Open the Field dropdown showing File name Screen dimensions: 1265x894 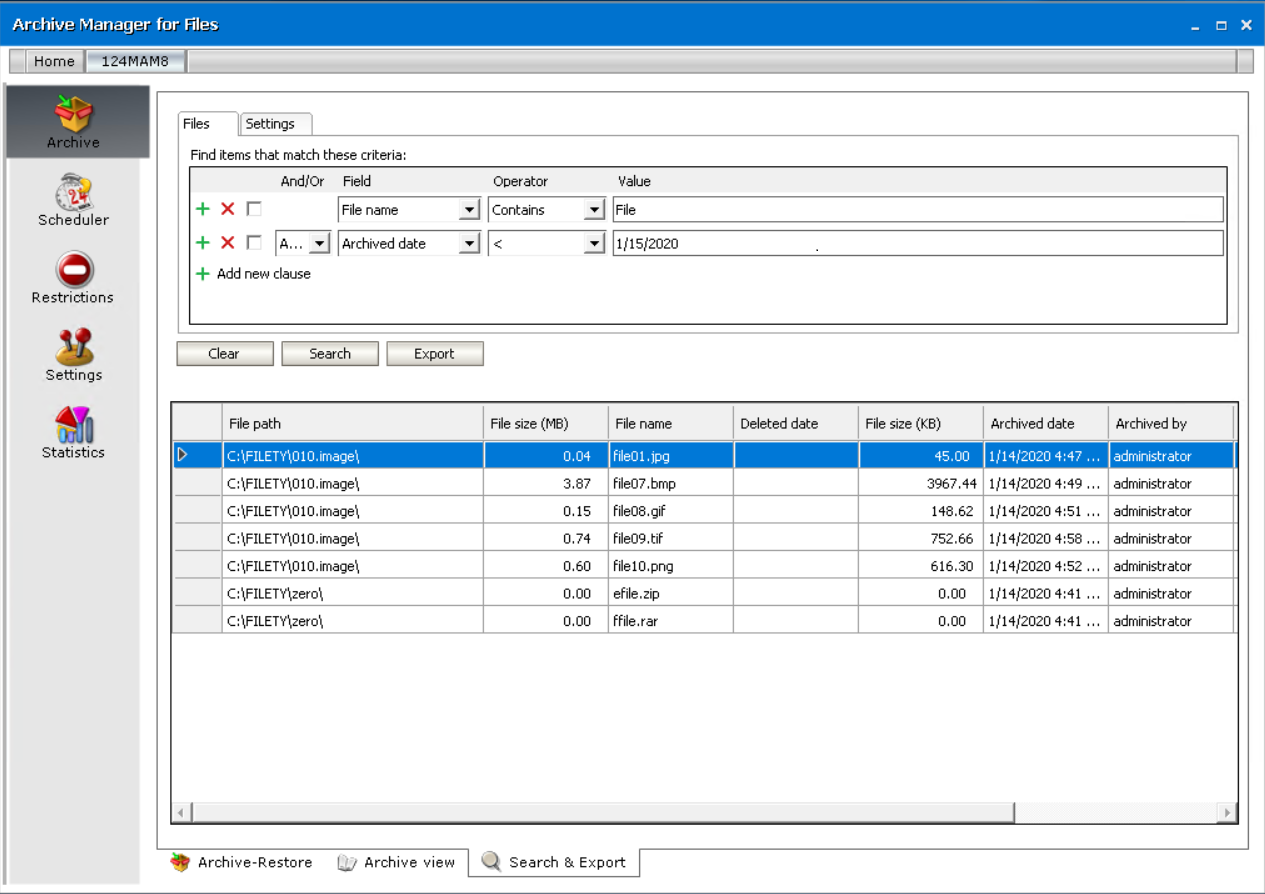pos(468,210)
